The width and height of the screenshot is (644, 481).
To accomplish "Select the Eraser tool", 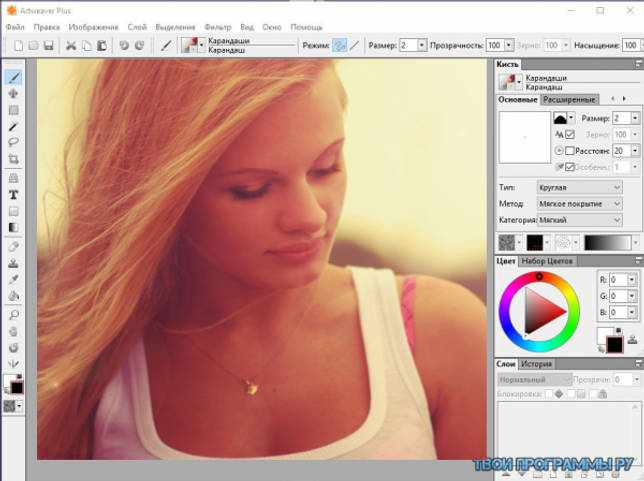I will [14, 246].
